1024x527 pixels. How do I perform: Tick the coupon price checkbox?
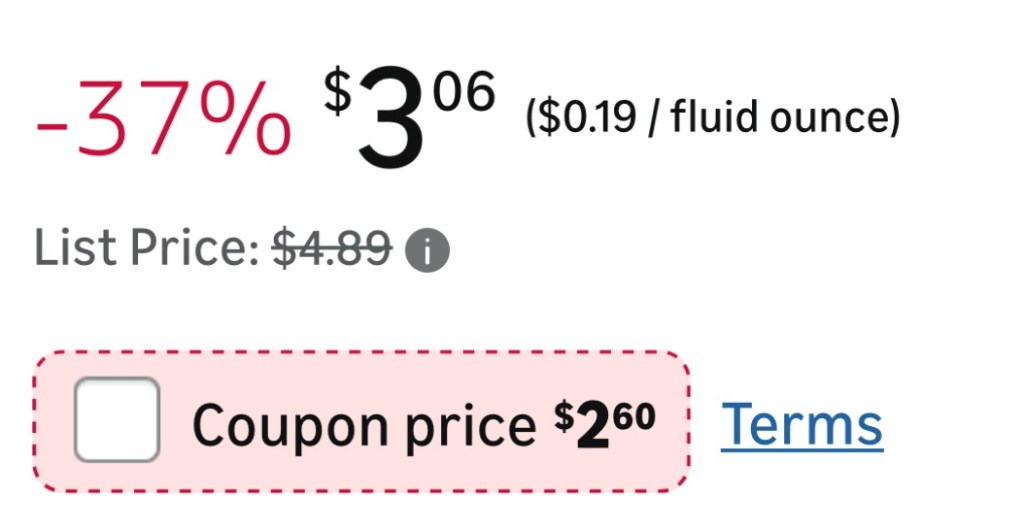(x=117, y=420)
